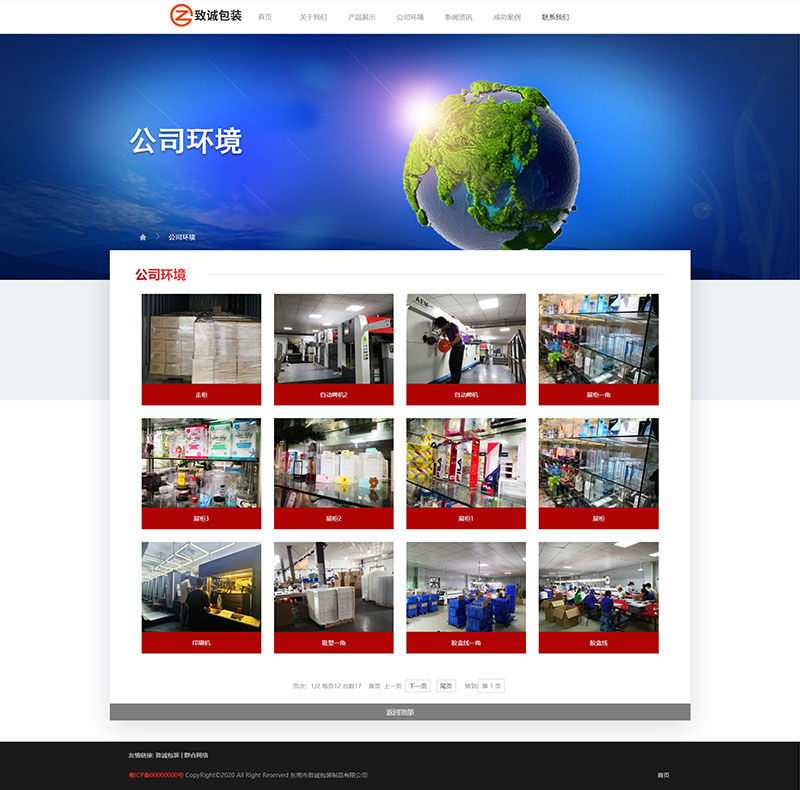Click the 返回顶部 back-to-top bar

(x=400, y=712)
